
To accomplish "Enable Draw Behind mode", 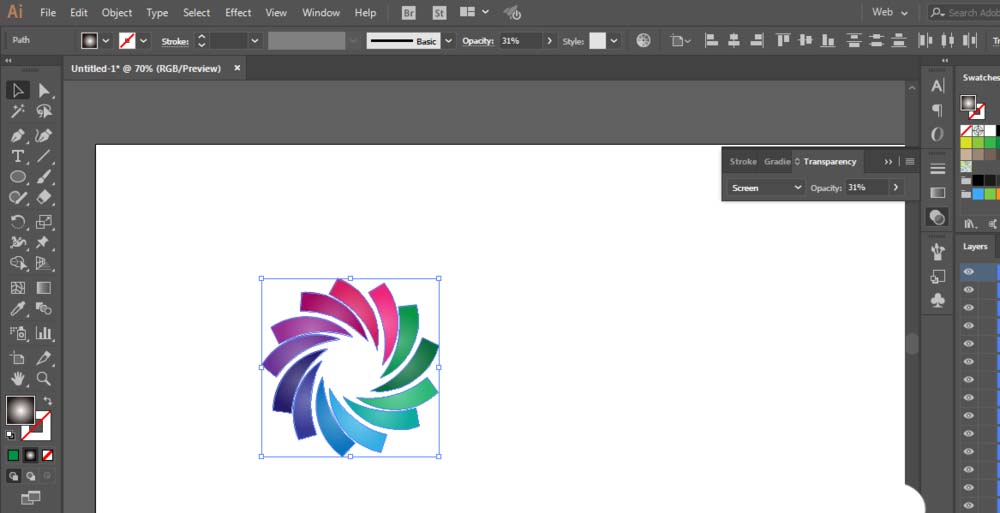I will coord(30,476).
